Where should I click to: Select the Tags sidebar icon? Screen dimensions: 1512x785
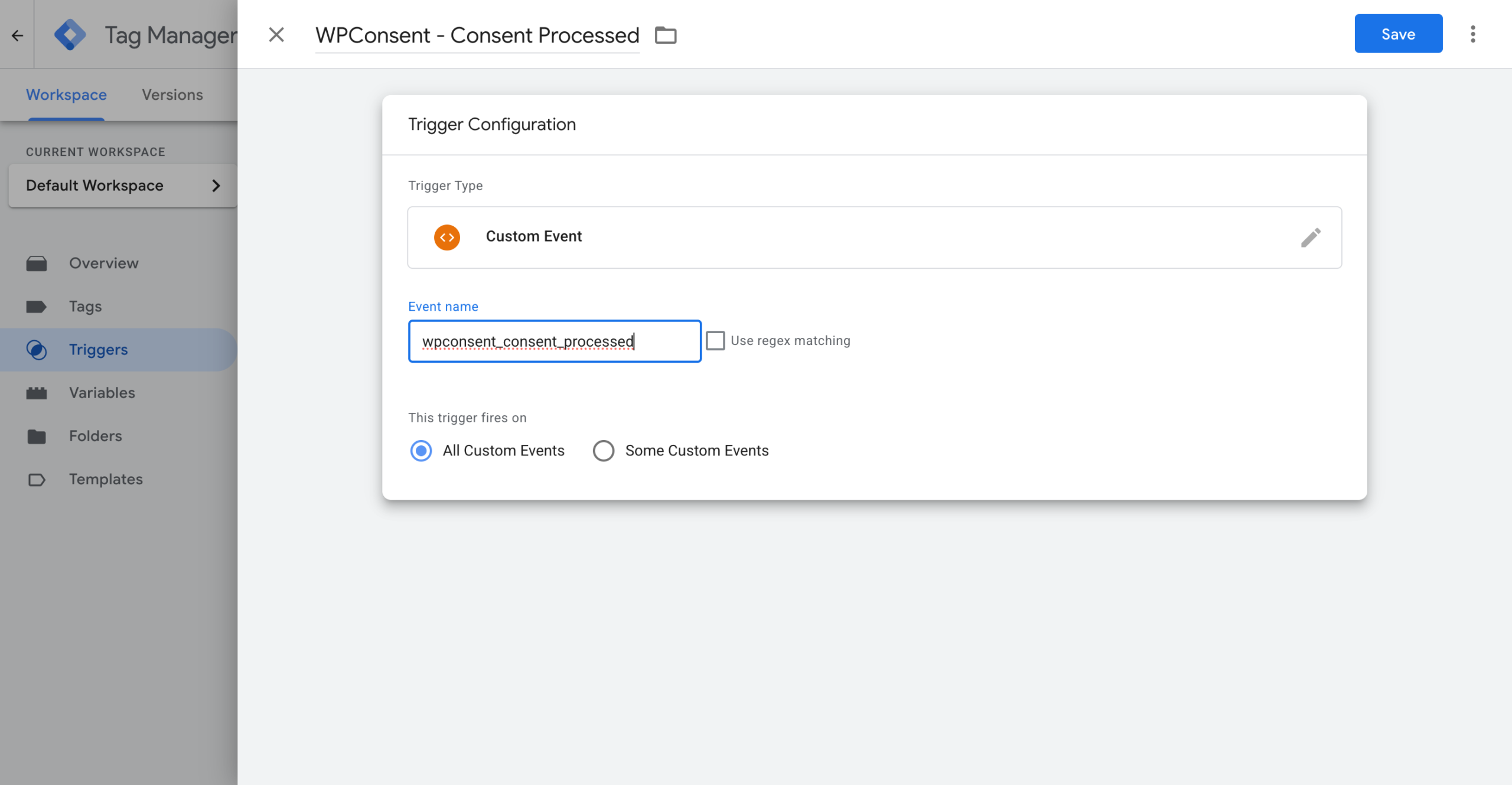37,306
